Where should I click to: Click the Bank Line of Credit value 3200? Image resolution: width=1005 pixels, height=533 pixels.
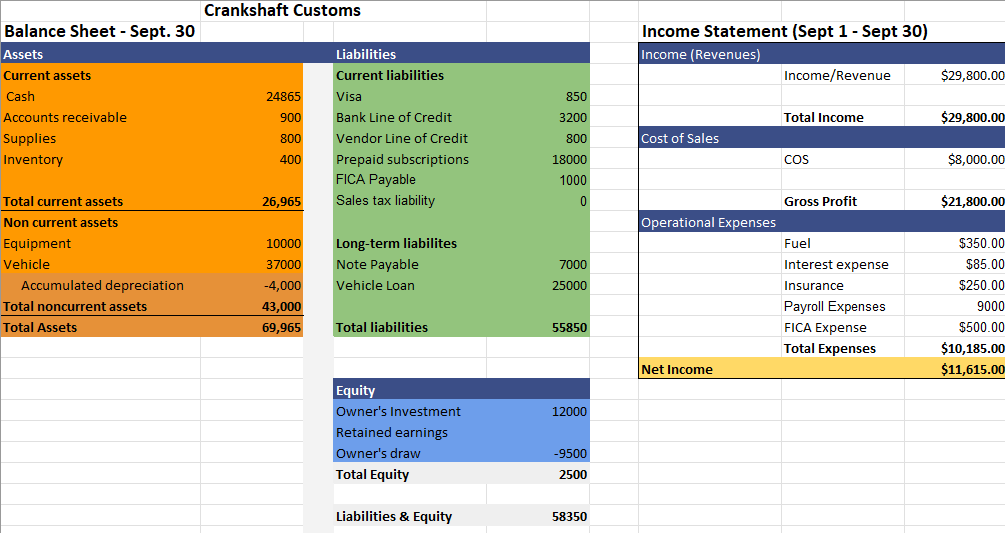pyautogui.click(x=573, y=118)
